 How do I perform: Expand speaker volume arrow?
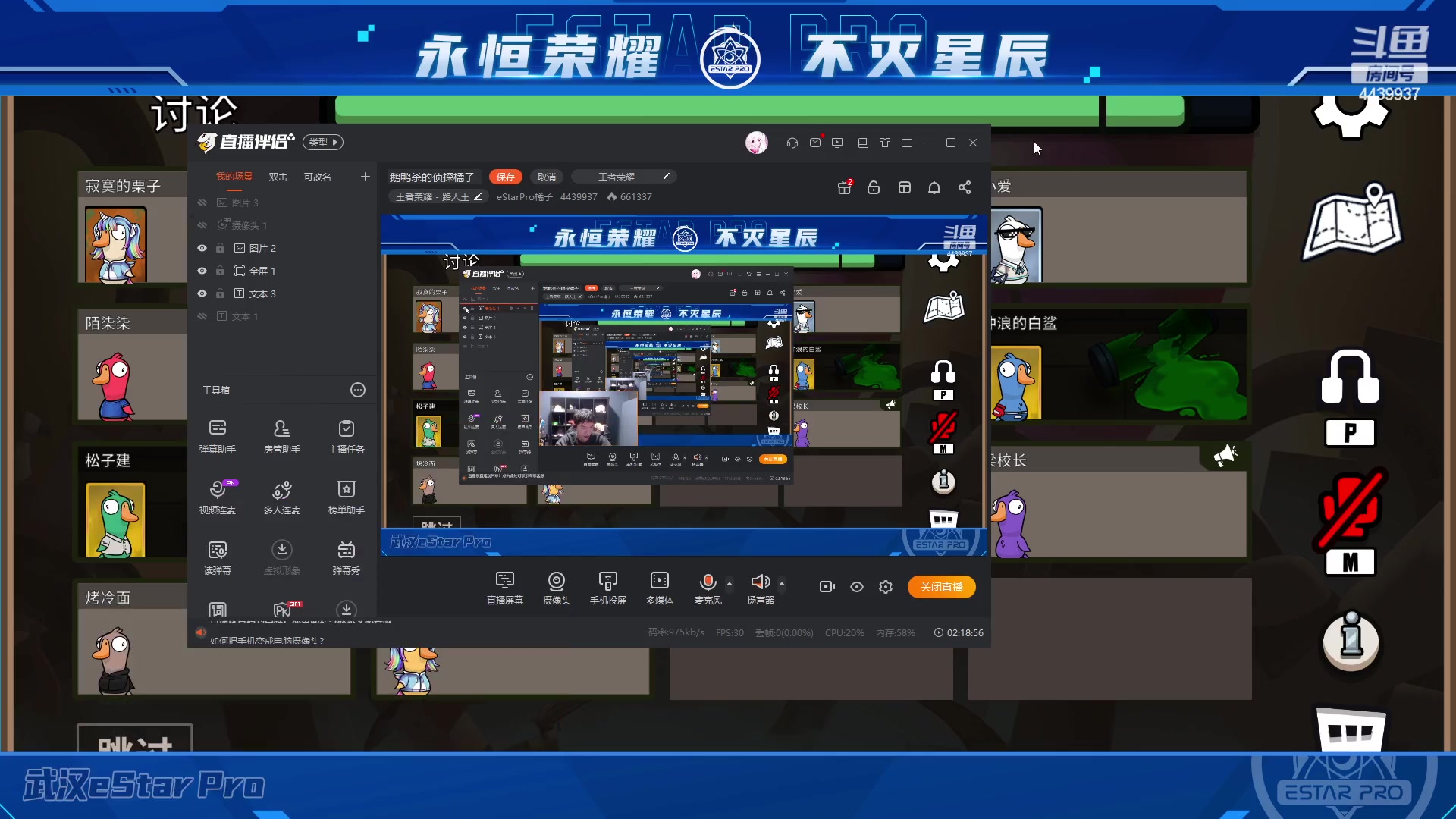(x=782, y=583)
